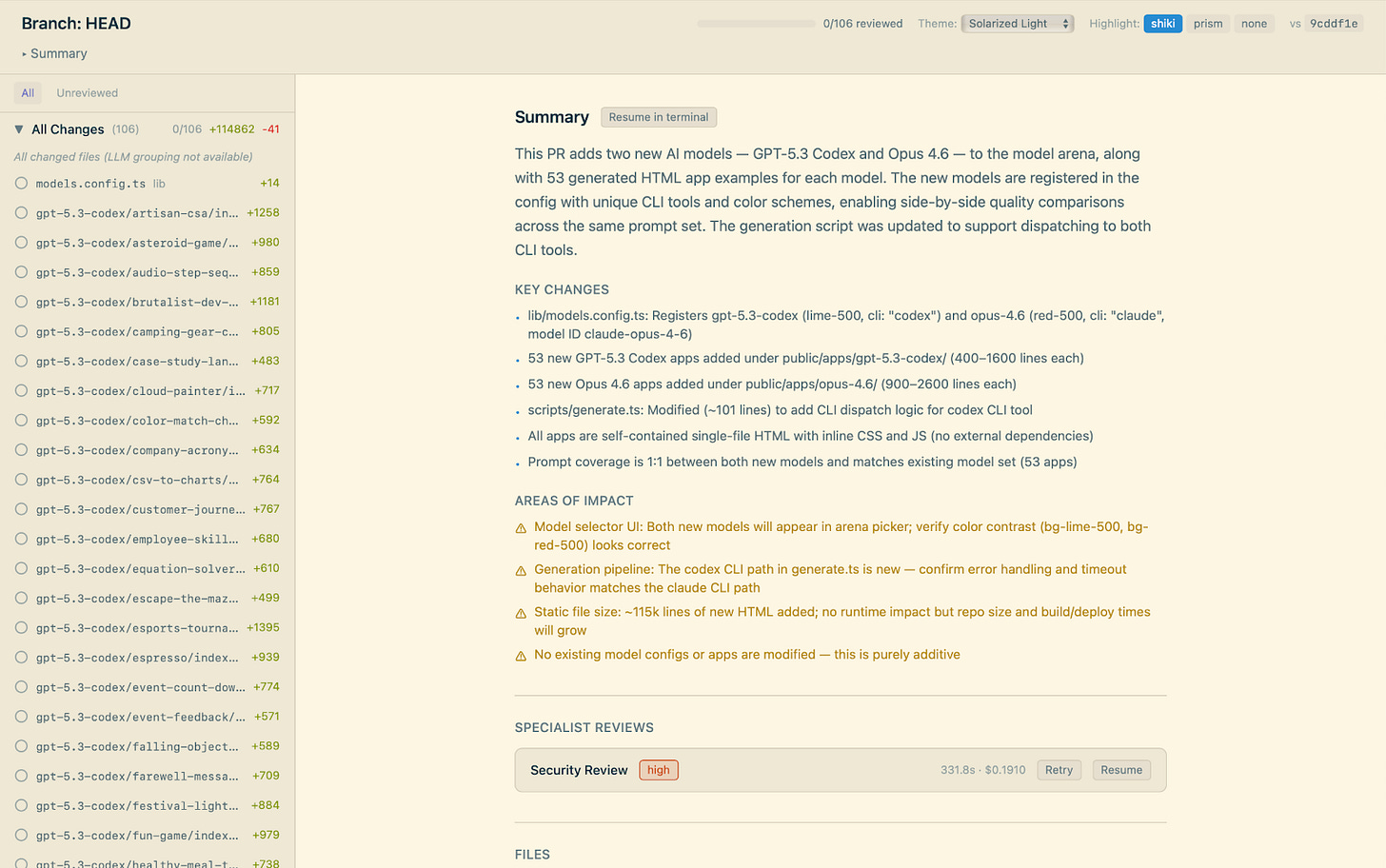The image size is (1386, 868).
Task: Retry the Security Review
Action: pyautogui.click(x=1059, y=769)
